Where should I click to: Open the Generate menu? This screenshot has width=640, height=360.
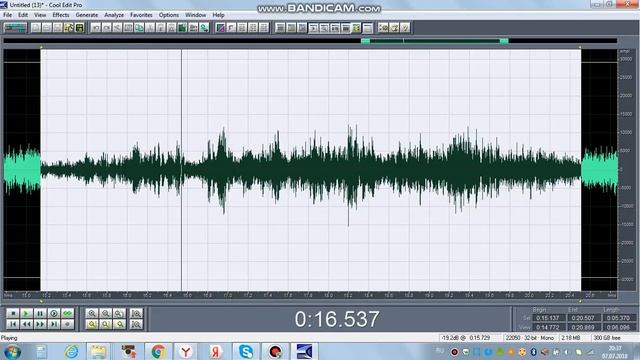[87, 15]
